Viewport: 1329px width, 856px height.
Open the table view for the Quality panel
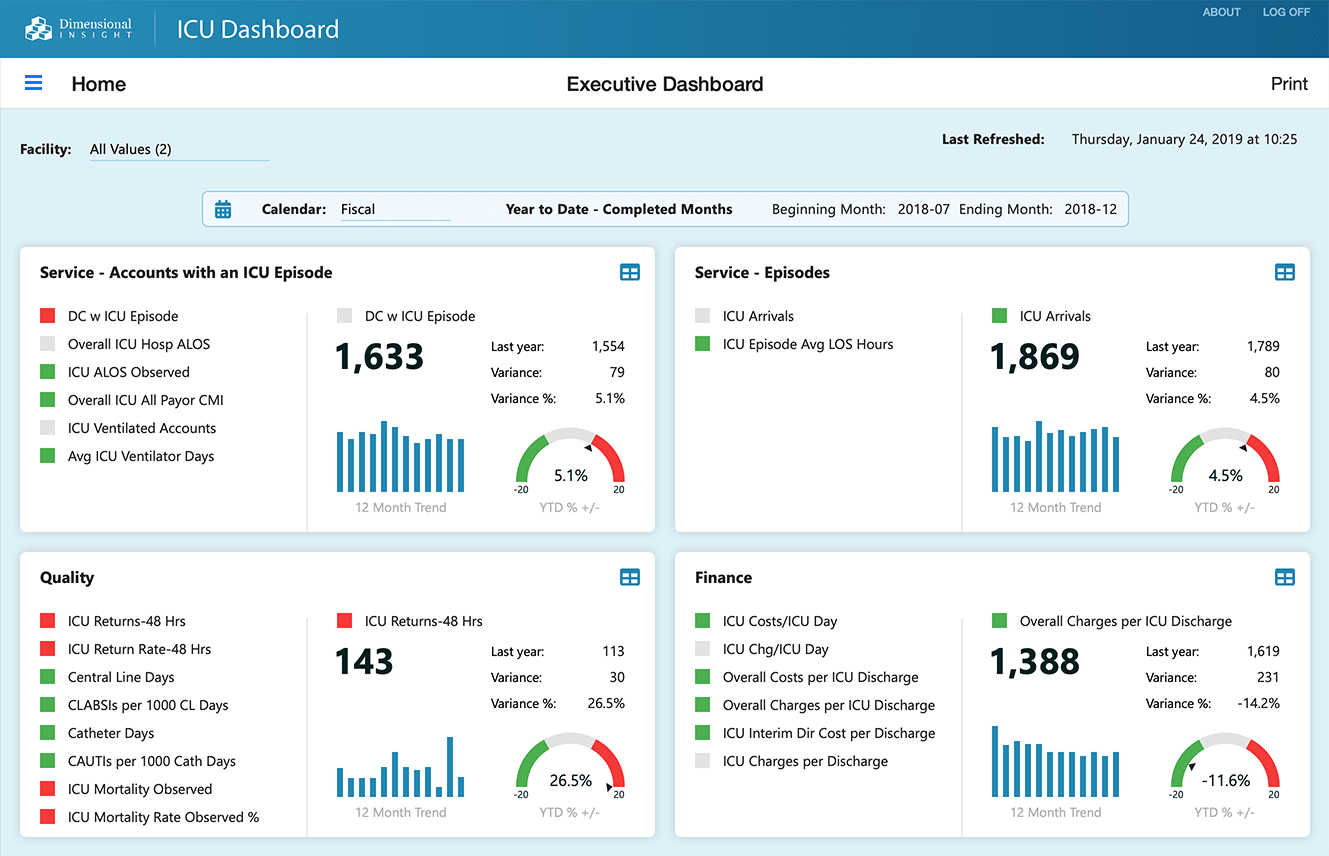point(630,577)
